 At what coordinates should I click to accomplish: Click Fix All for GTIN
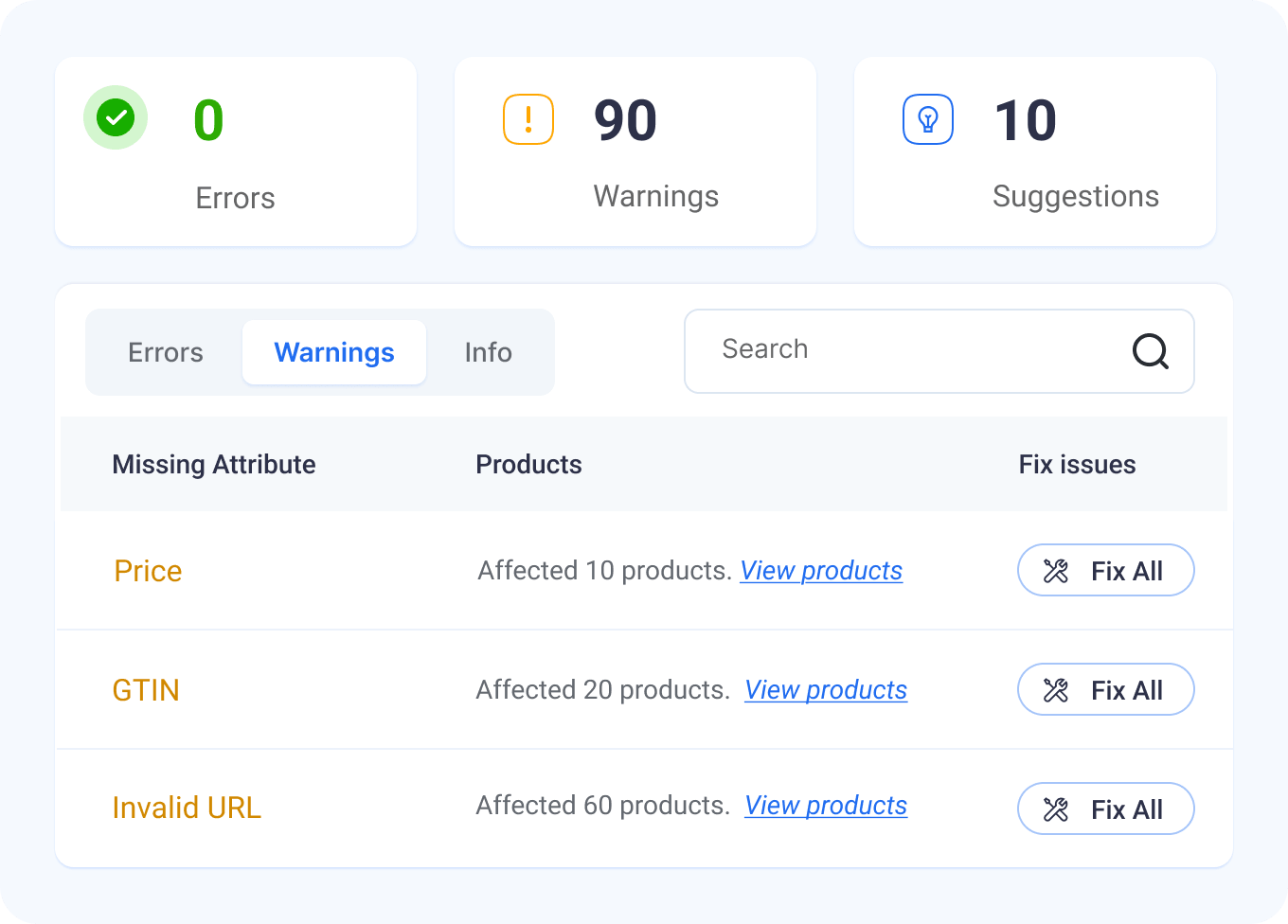[x=1106, y=689]
